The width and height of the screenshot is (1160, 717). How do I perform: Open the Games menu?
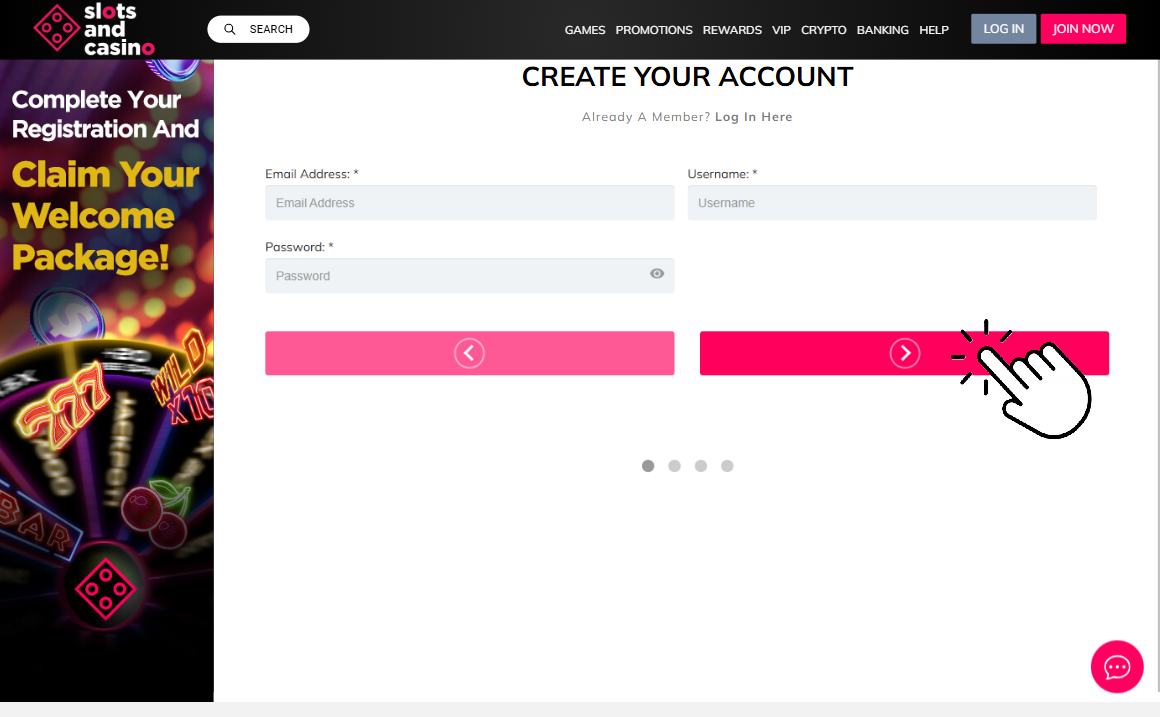[584, 30]
